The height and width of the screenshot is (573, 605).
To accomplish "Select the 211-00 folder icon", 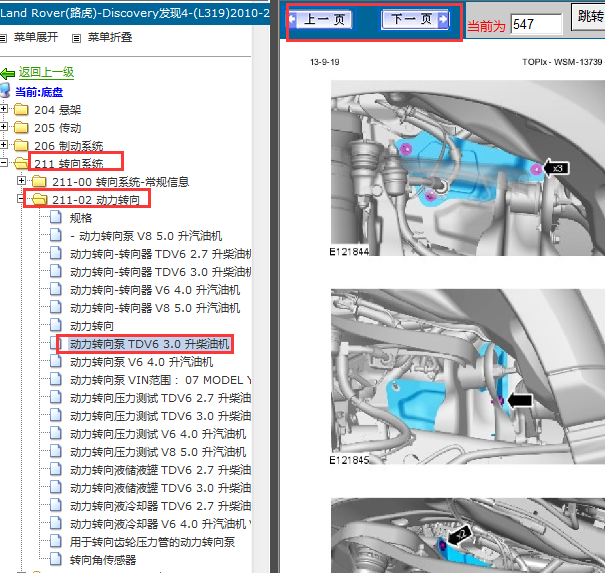I will pos(39,181).
